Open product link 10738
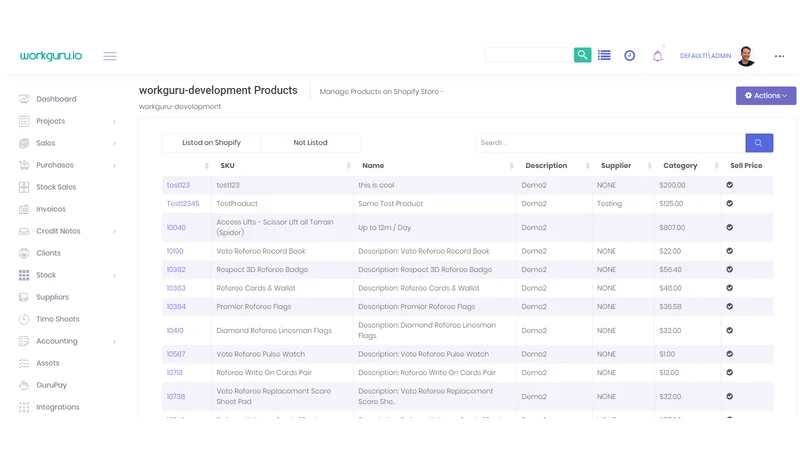 tap(176, 396)
